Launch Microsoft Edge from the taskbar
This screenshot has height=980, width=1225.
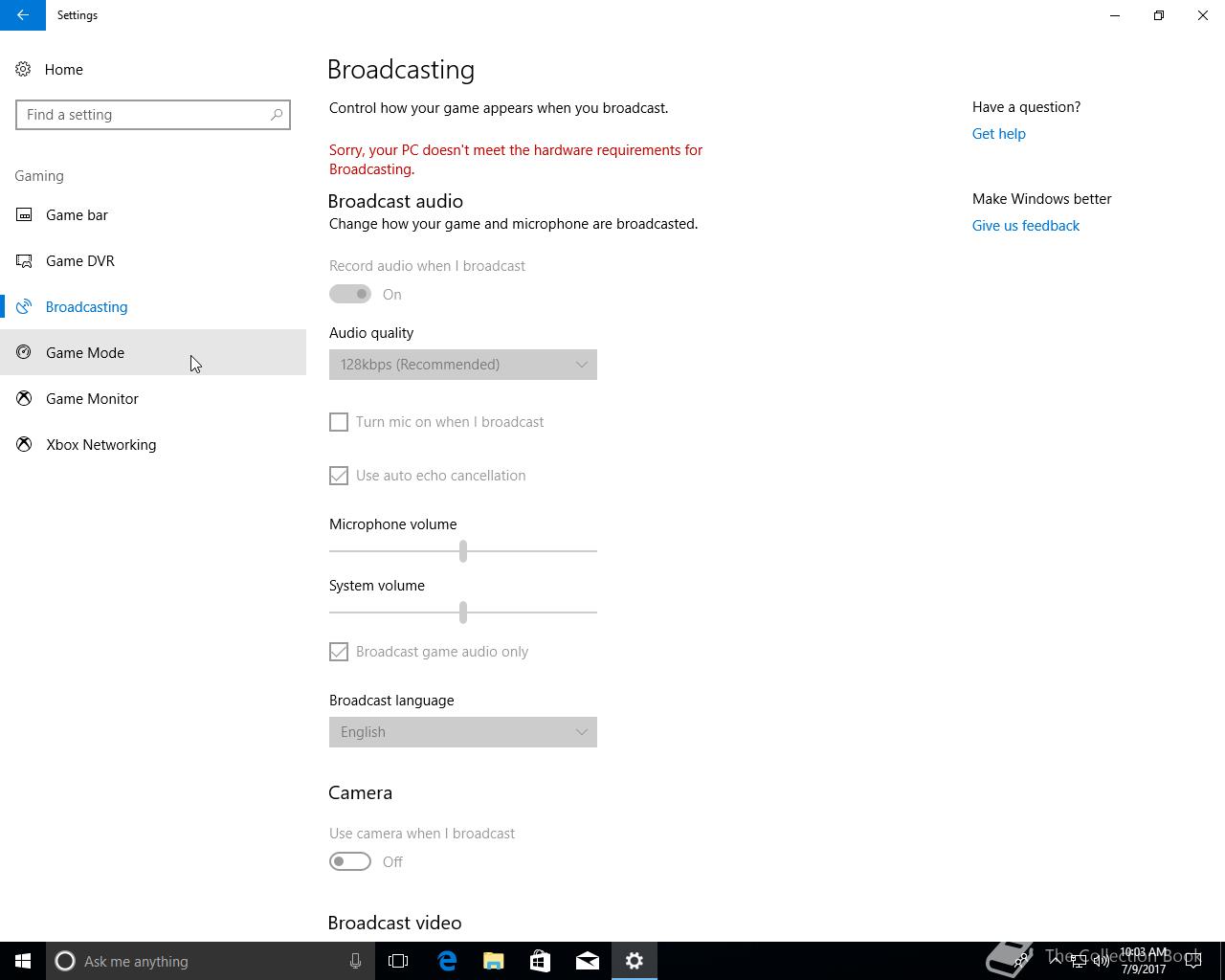447,961
